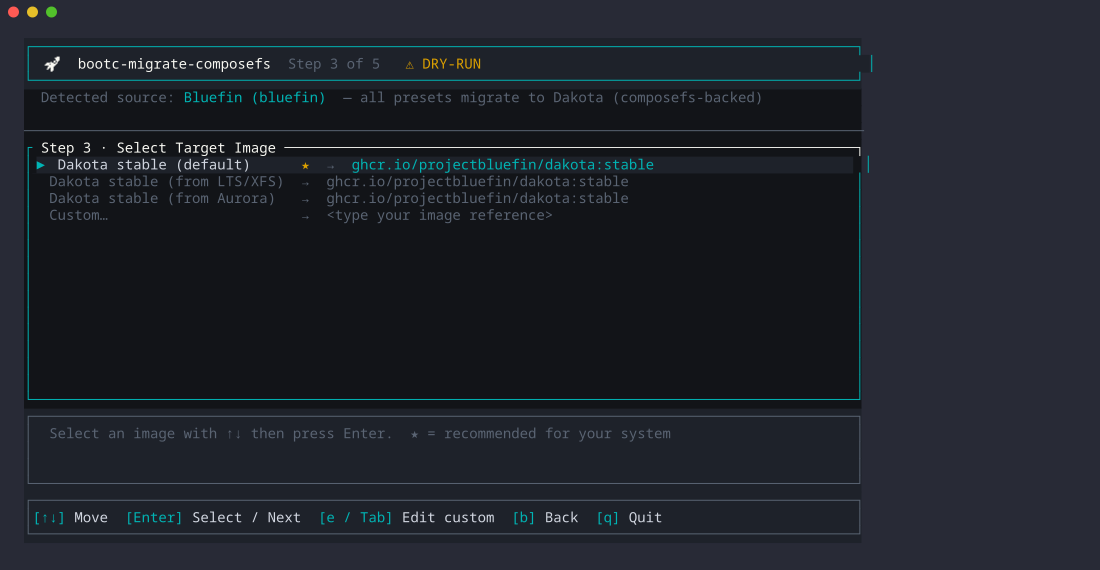1100x570 pixels.
Task: Click the bootc-migrate-composefs title
Action: [x=174, y=64]
